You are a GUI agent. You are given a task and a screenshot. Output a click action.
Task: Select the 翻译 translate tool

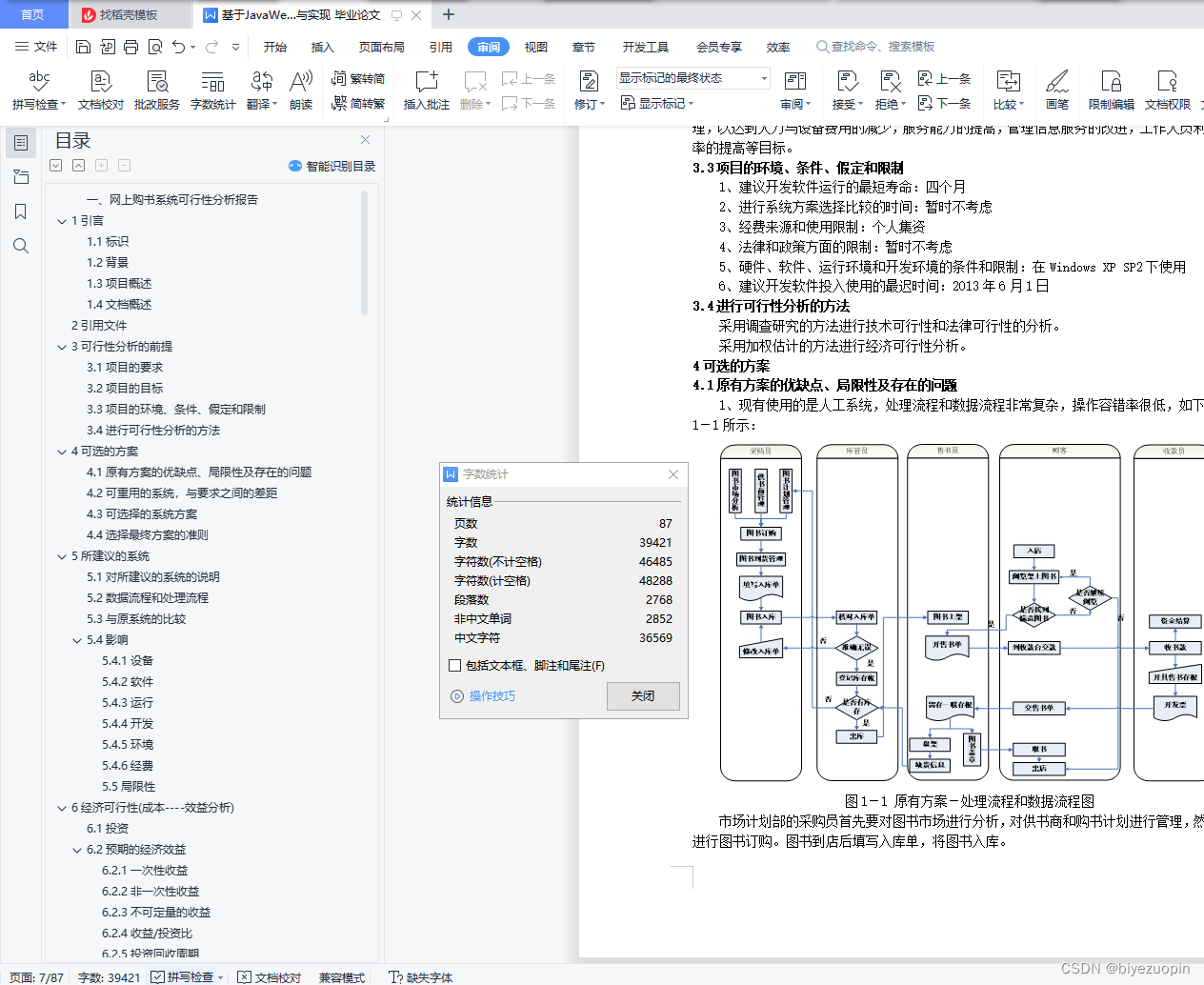pos(259,90)
